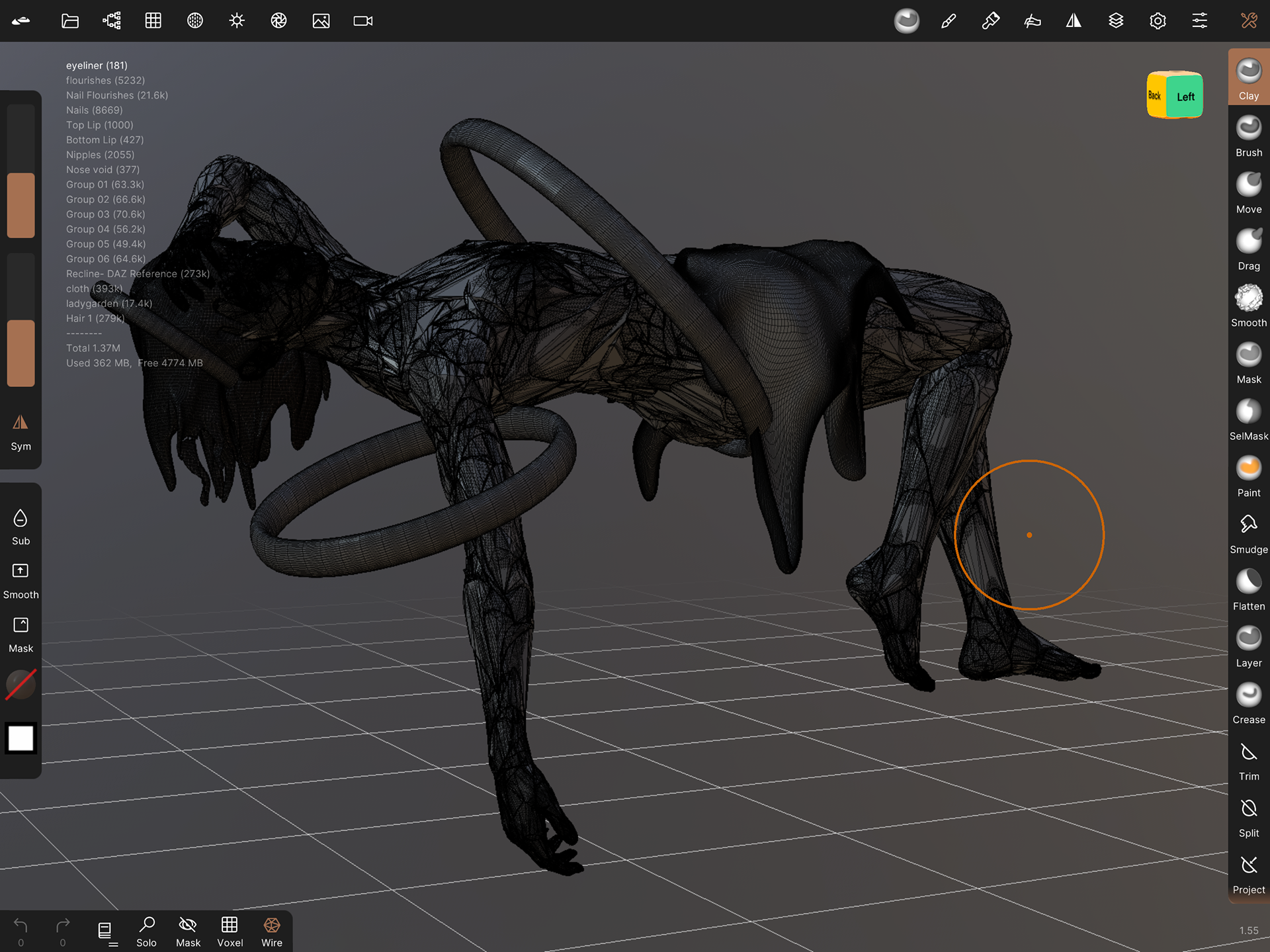This screenshot has width=1270, height=952.
Task: Activate the Split tool
Action: coord(1248,816)
